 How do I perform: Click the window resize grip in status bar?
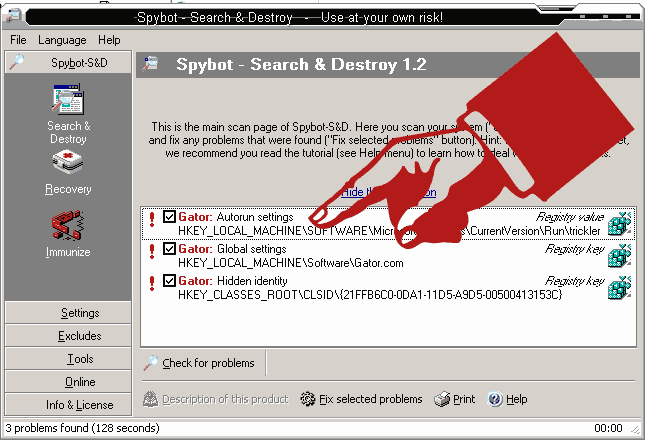[x=635, y=429]
